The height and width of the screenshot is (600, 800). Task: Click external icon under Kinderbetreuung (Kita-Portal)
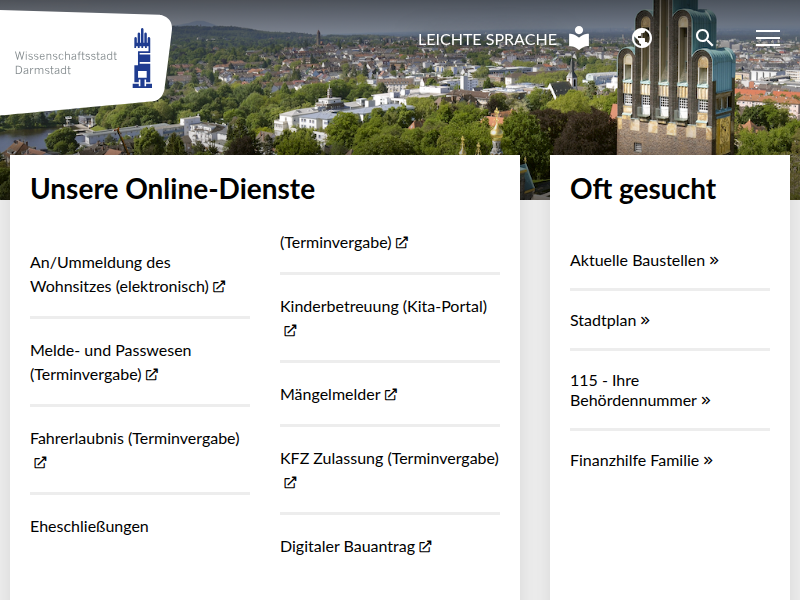pyautogui.click(x=290, y=331)
